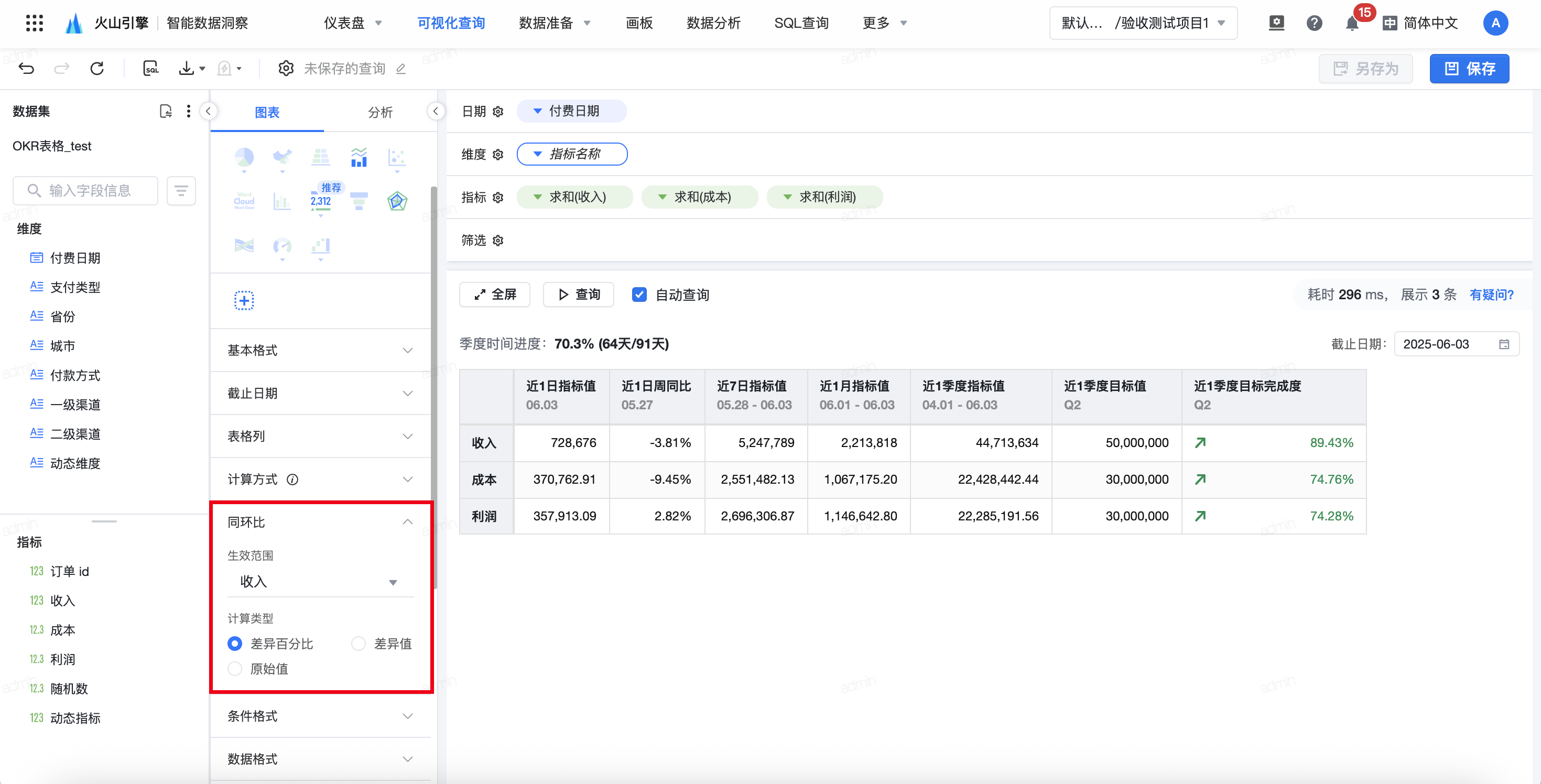Expand the 截止日期 section
Viewport: 1541px width, 784px height.
[x=320, y=394]
